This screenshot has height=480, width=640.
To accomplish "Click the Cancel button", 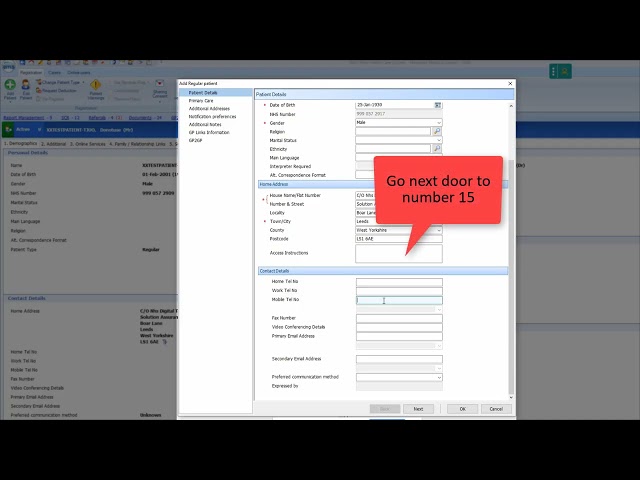I will click(x=496, y=409).
